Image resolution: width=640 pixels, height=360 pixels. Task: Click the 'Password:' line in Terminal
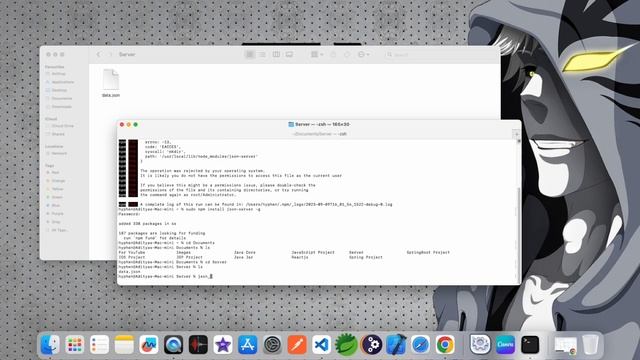click(129, 214)
